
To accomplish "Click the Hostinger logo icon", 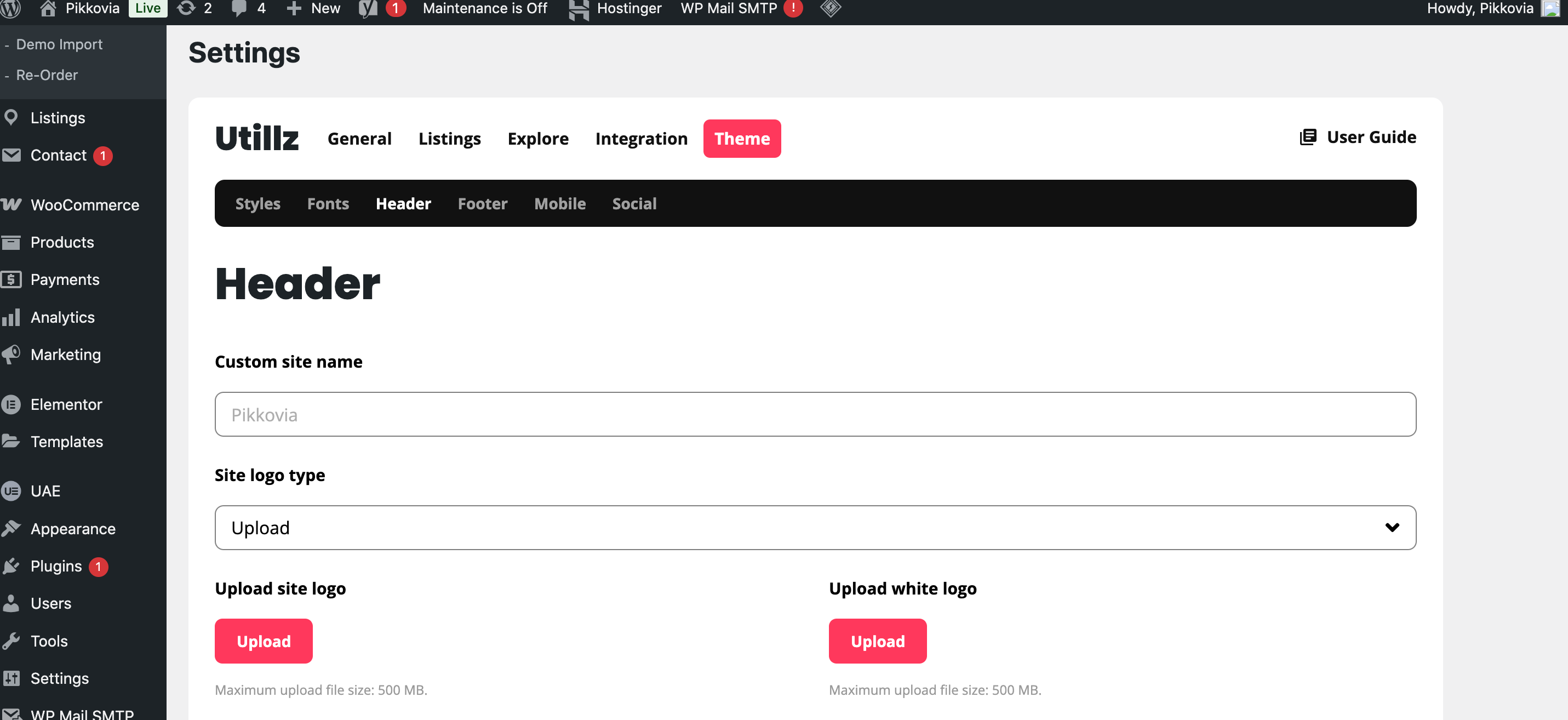I will click(x=578, y=9).
